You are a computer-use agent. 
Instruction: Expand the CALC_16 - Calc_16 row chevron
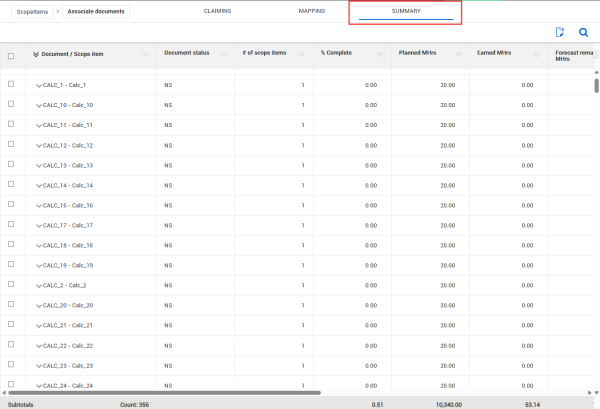(39, 206)
